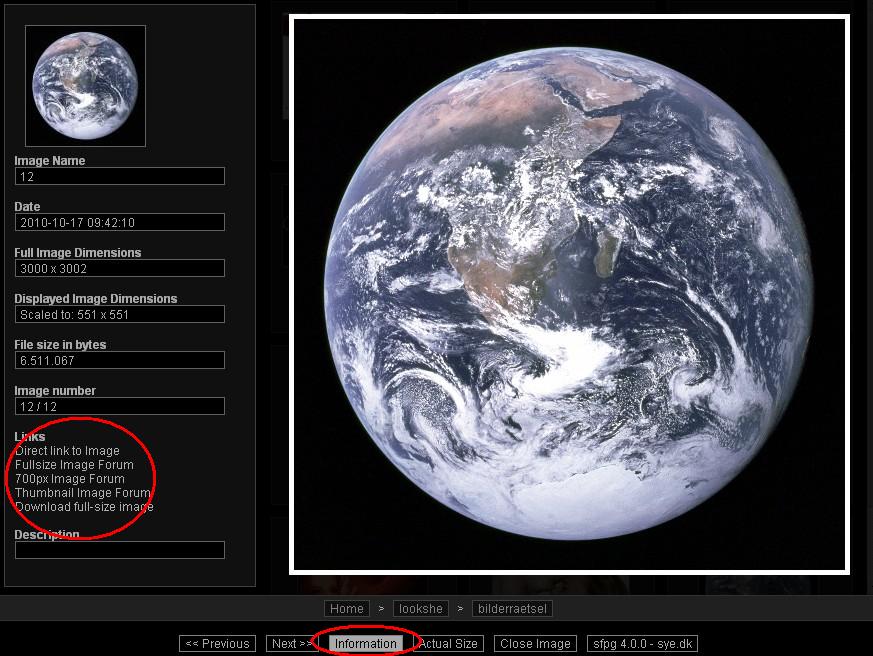873x656 pixels.
Task: Click the File size field 6.511.067
Action: (120, 360)
